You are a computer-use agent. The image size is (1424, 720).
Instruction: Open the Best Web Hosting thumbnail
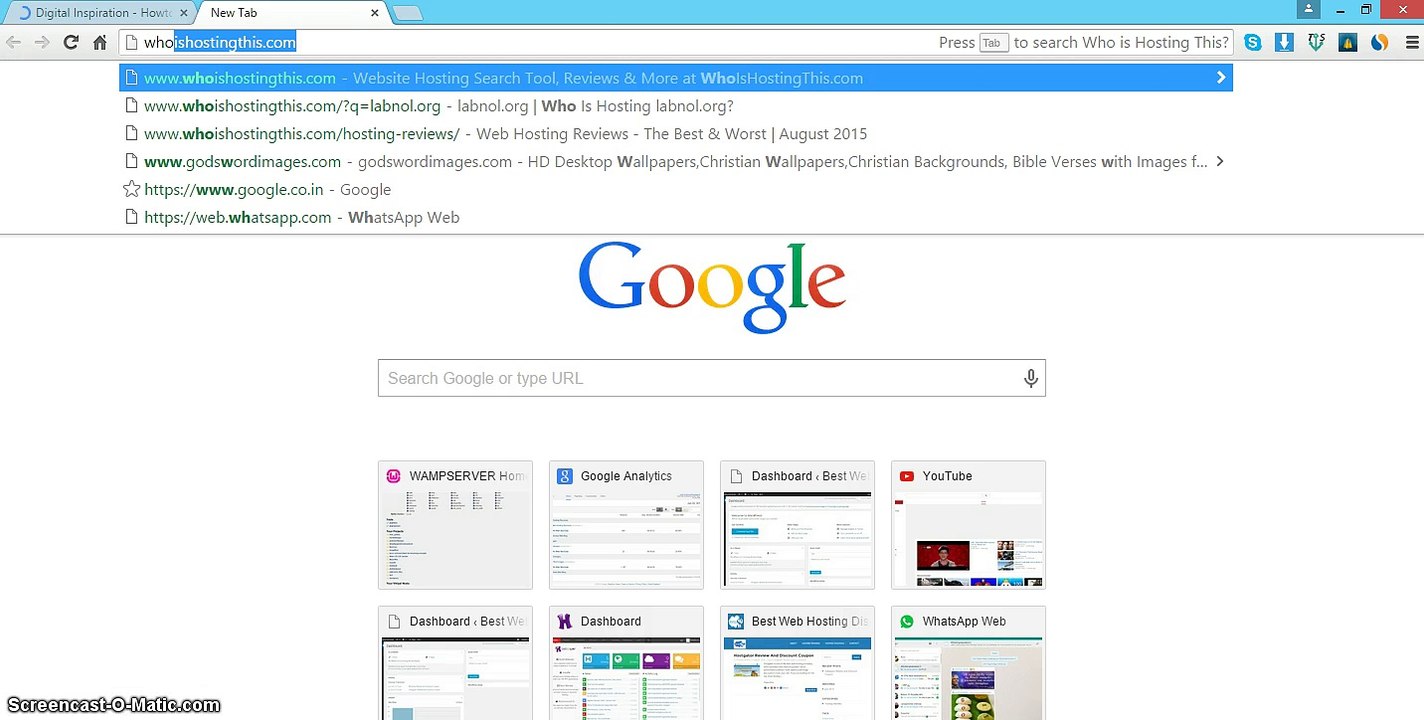[797, 663]
